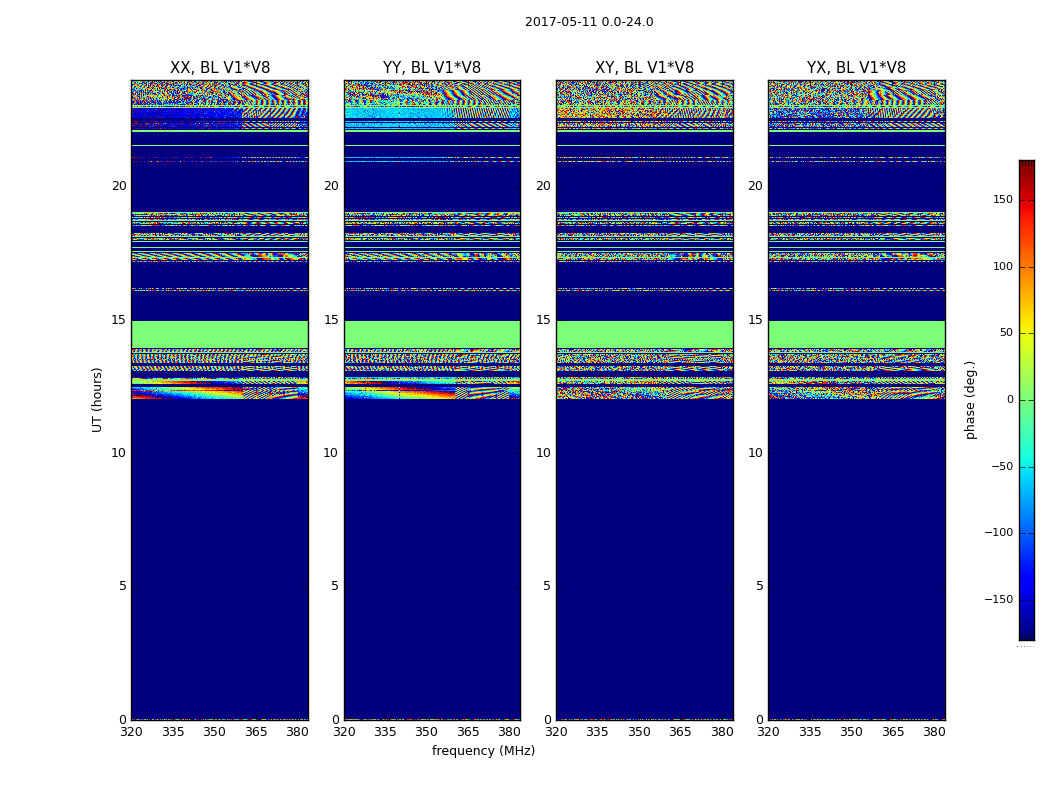Click the 20 hour tick label beside XX panel
This screenshot has width=1050, height=800.
[119, 186]
